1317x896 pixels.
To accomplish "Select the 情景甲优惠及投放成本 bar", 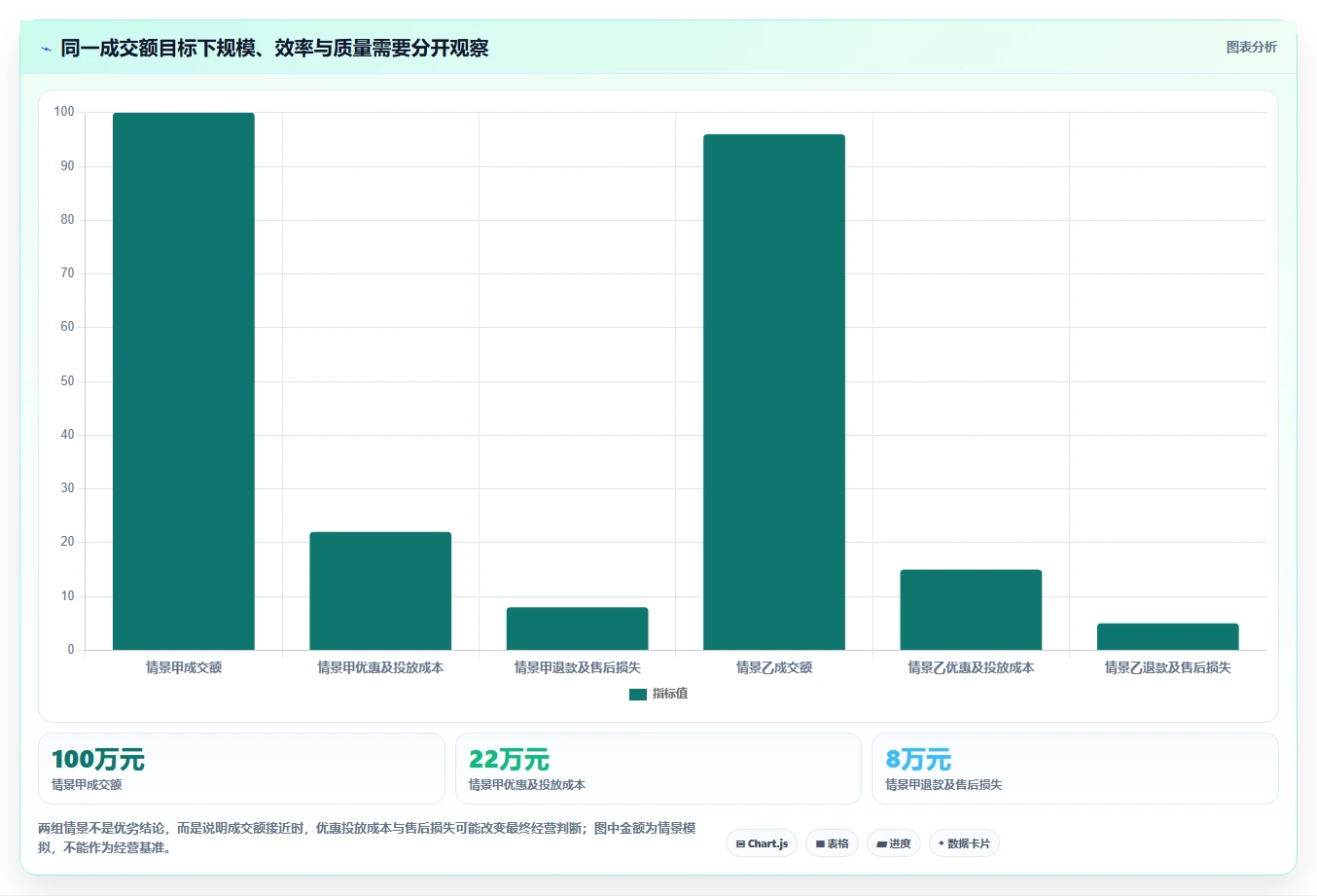I will point(380,591).
